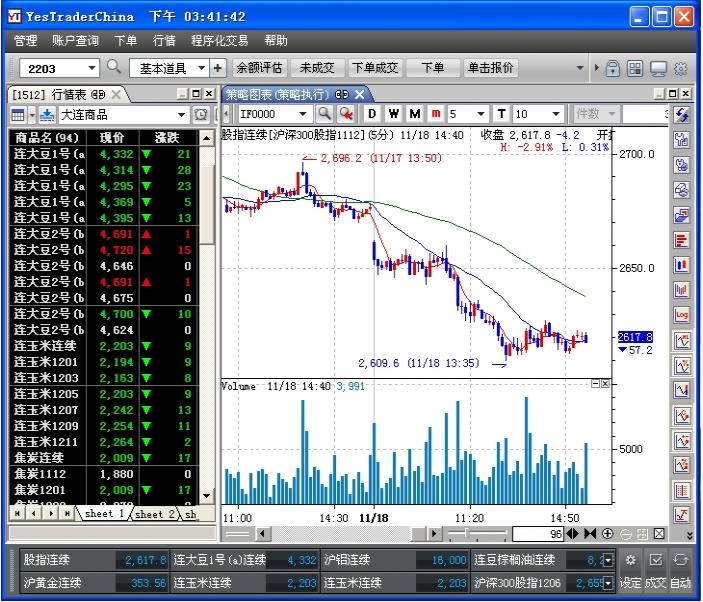
Task: Toggle the D daily period button
Action: pyautogui.click(x=372, y=114)
